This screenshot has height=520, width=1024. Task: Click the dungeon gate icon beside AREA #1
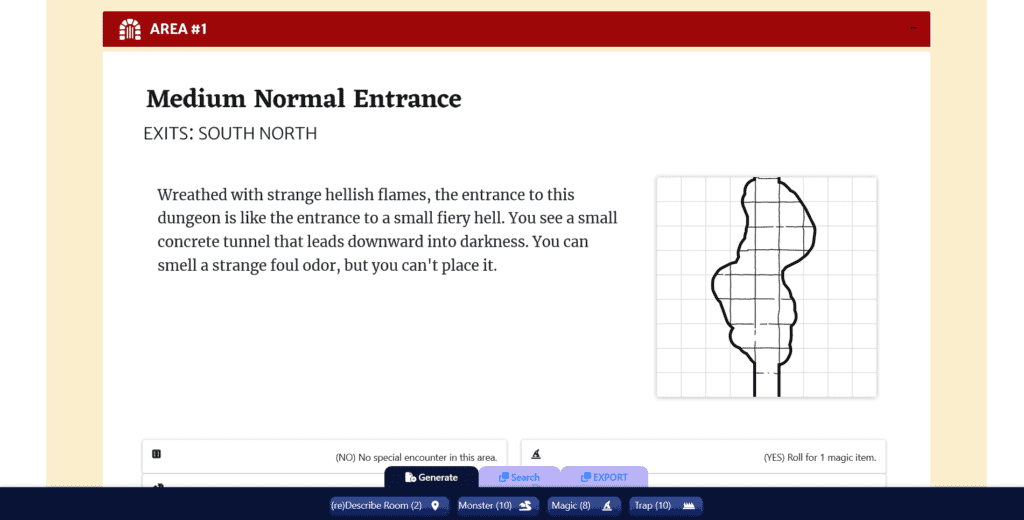[130, 29]
